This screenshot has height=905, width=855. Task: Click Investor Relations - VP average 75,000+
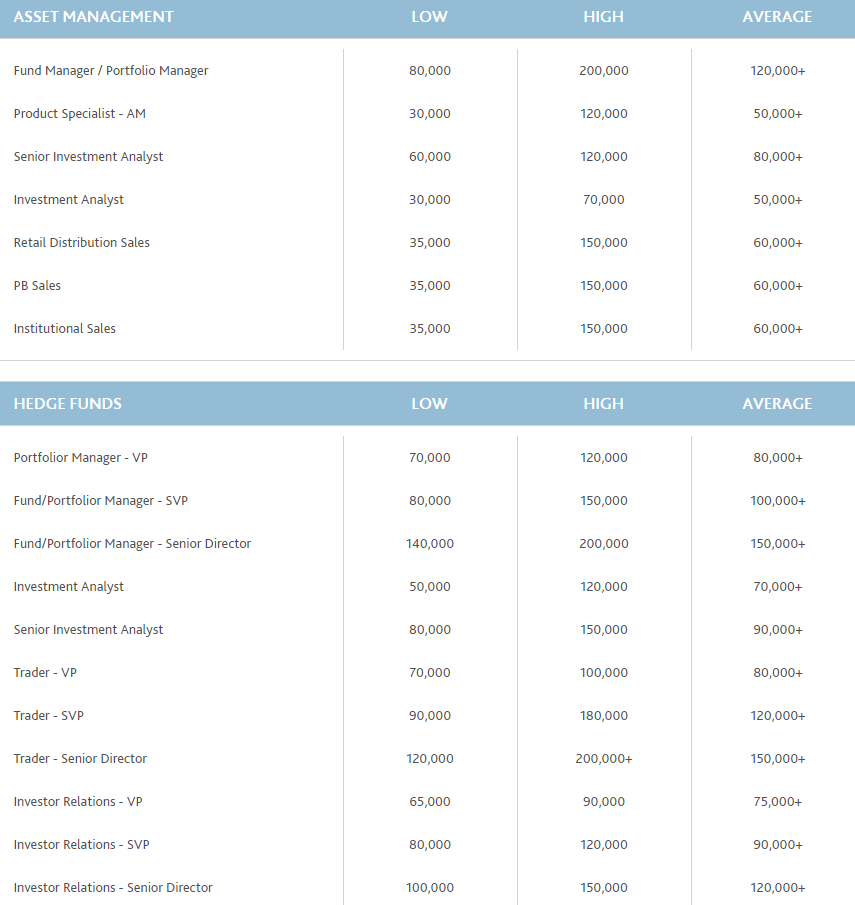tap(778, 802)
